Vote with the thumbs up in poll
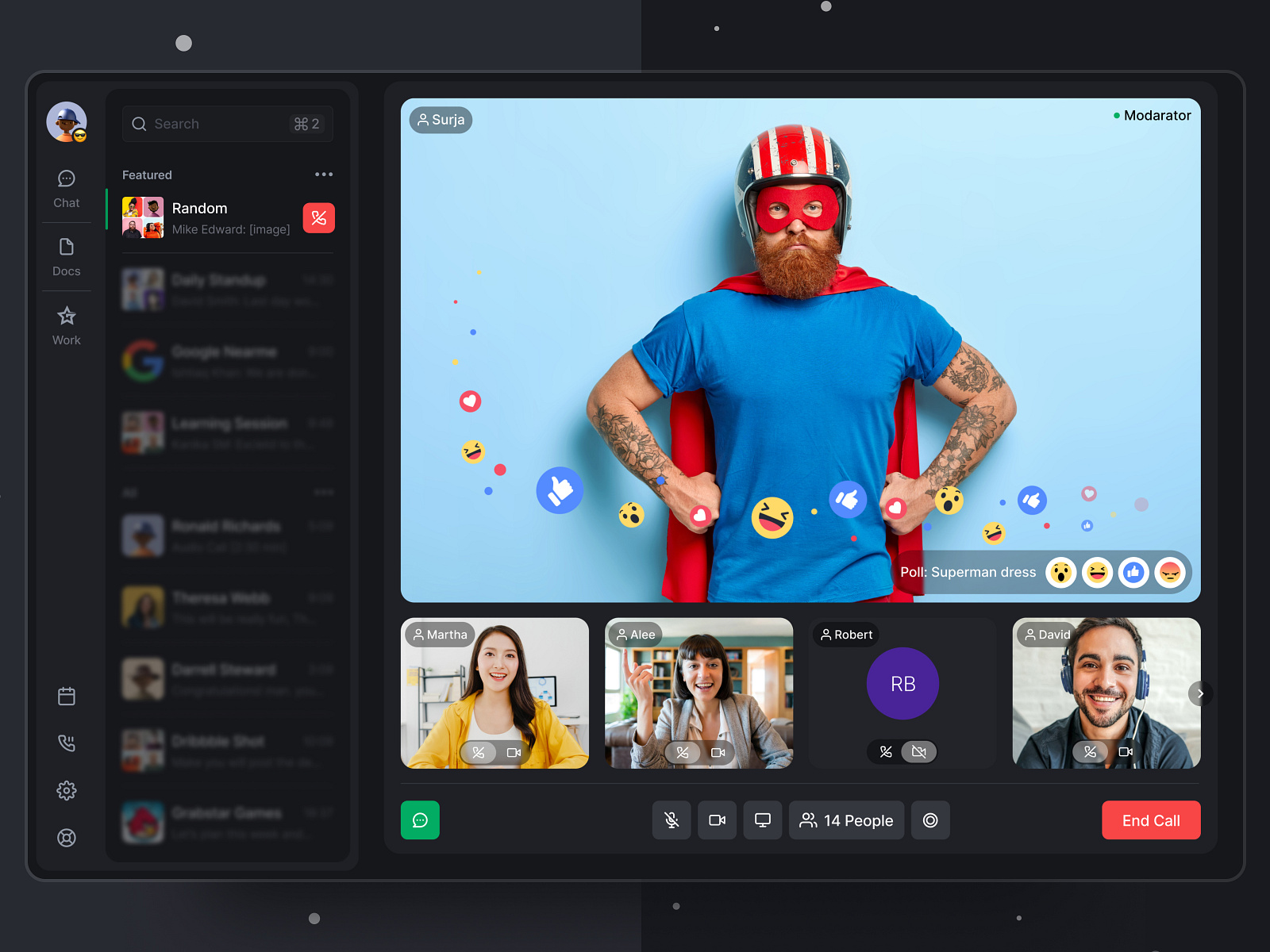1270x952 pixels. [x=1133, y=572]
